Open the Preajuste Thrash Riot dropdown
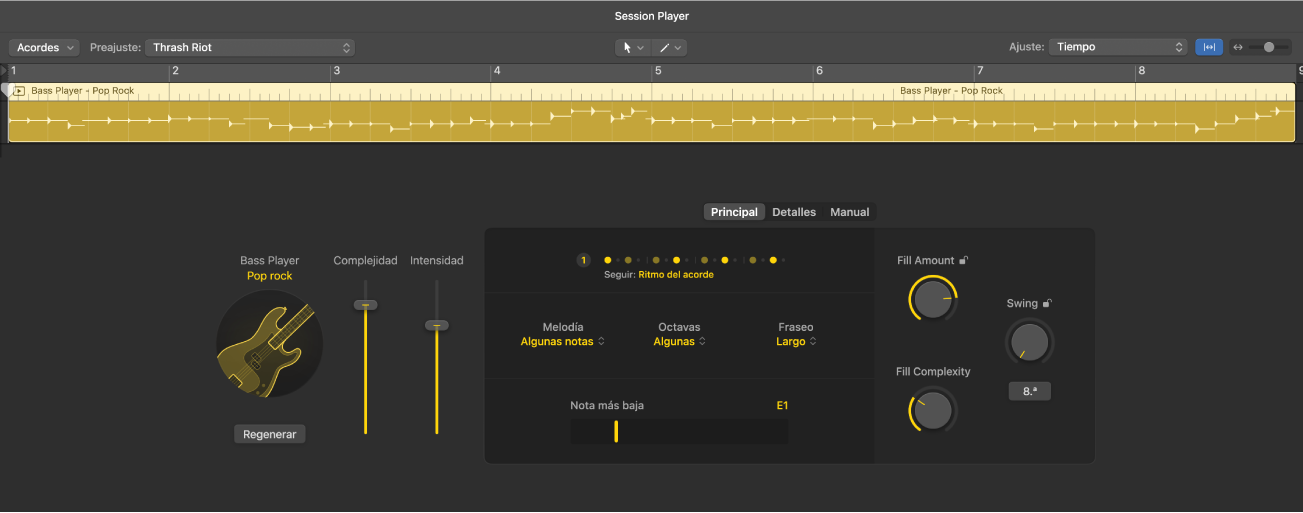 250,47
